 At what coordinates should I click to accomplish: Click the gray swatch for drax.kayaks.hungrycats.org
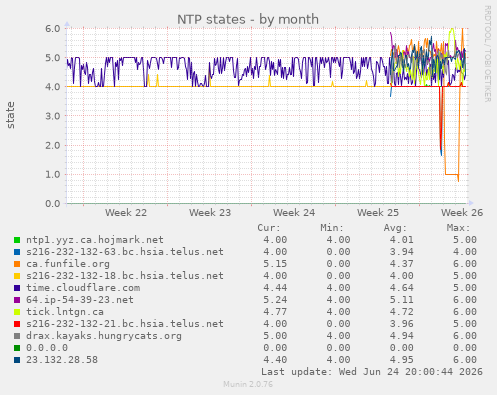pyautogui.click(x=17, y=336)
